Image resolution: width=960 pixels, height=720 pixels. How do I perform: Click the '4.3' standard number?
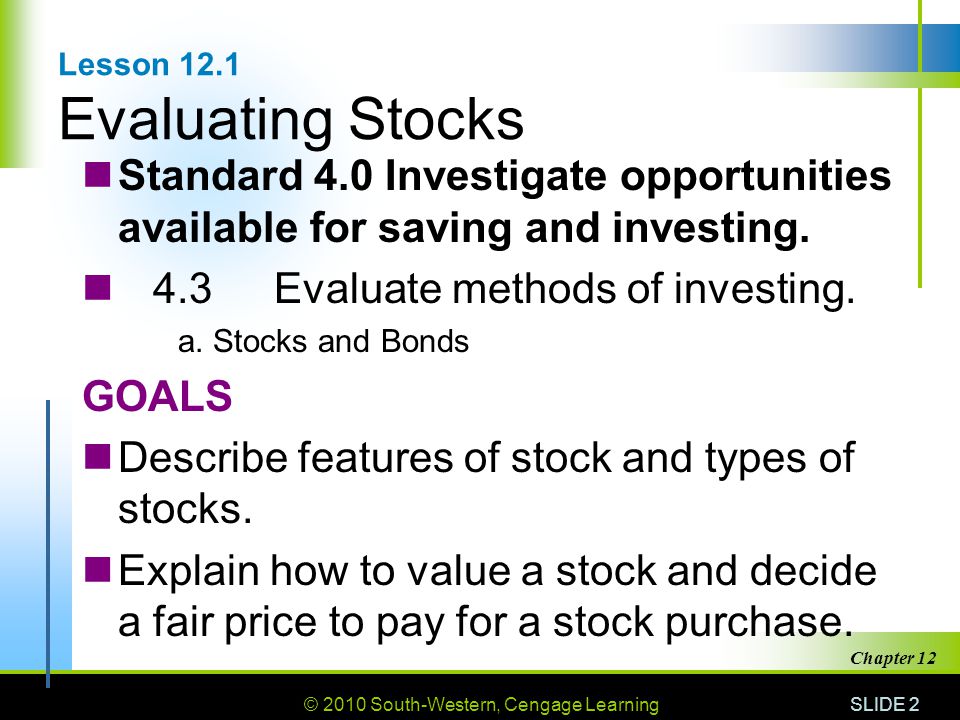182,288
